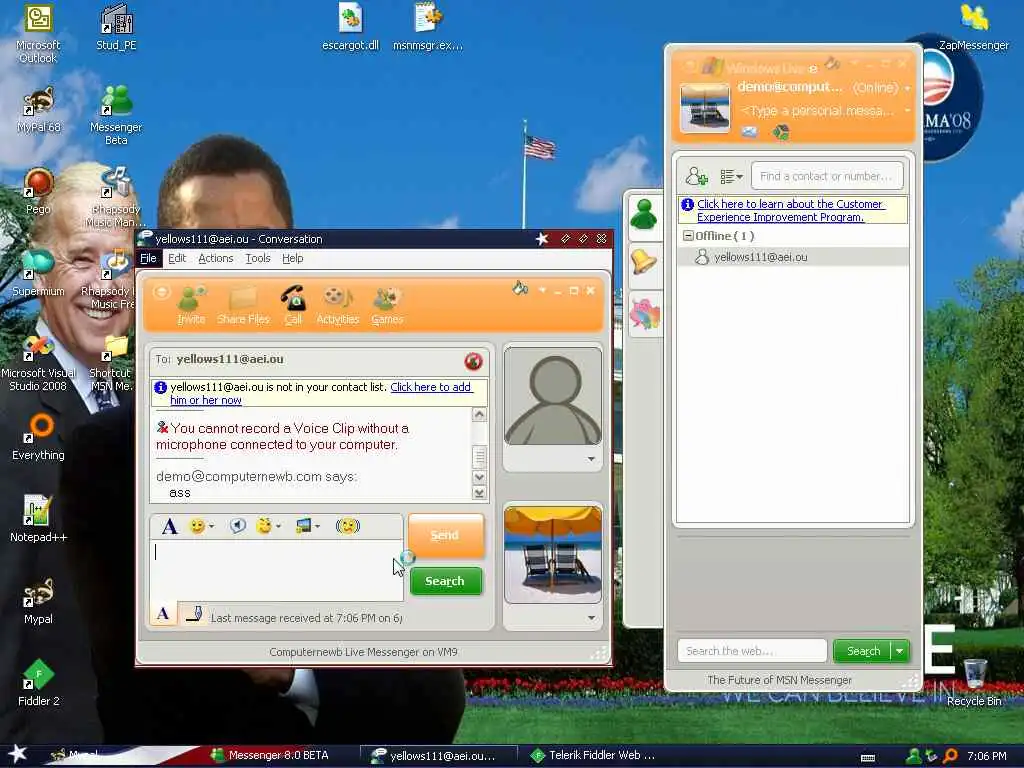
Task: Open the Help menu
Action: [x=293, y=259]
